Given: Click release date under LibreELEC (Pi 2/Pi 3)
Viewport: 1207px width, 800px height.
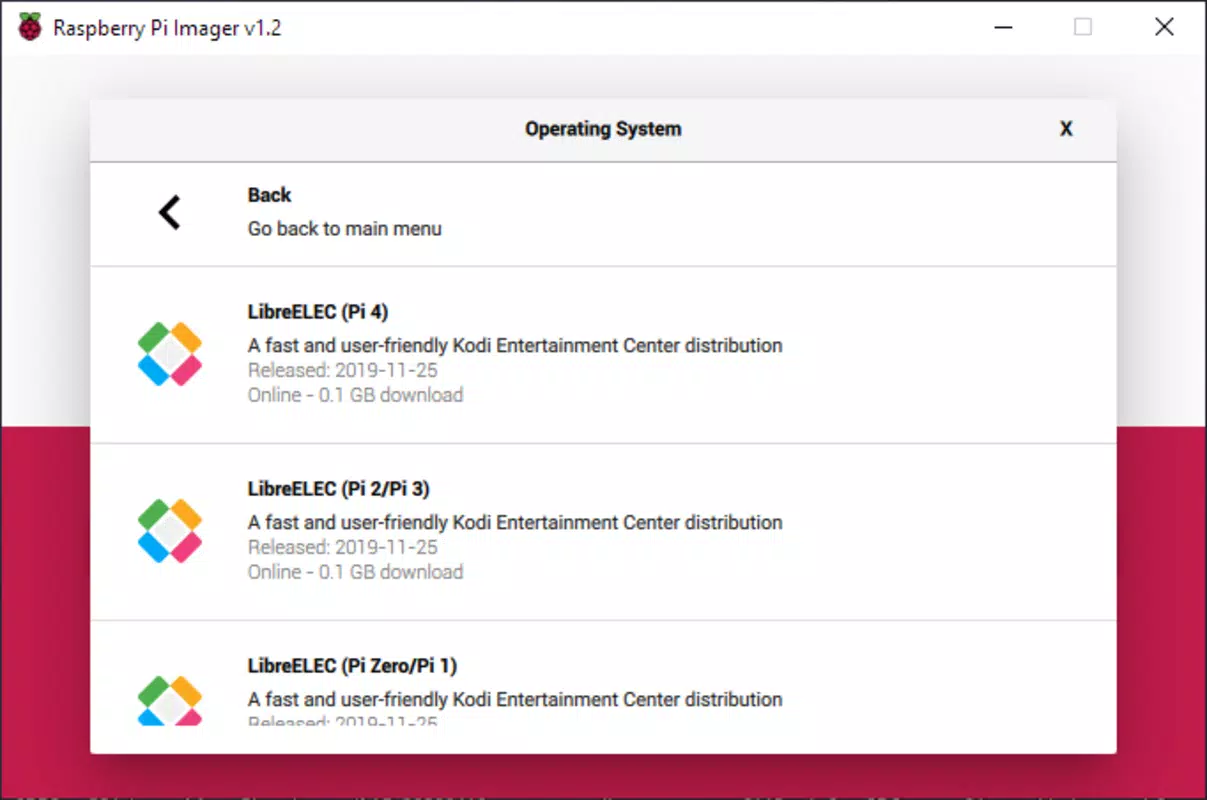Looking at the screenshot, I should [x=343, y=548].
